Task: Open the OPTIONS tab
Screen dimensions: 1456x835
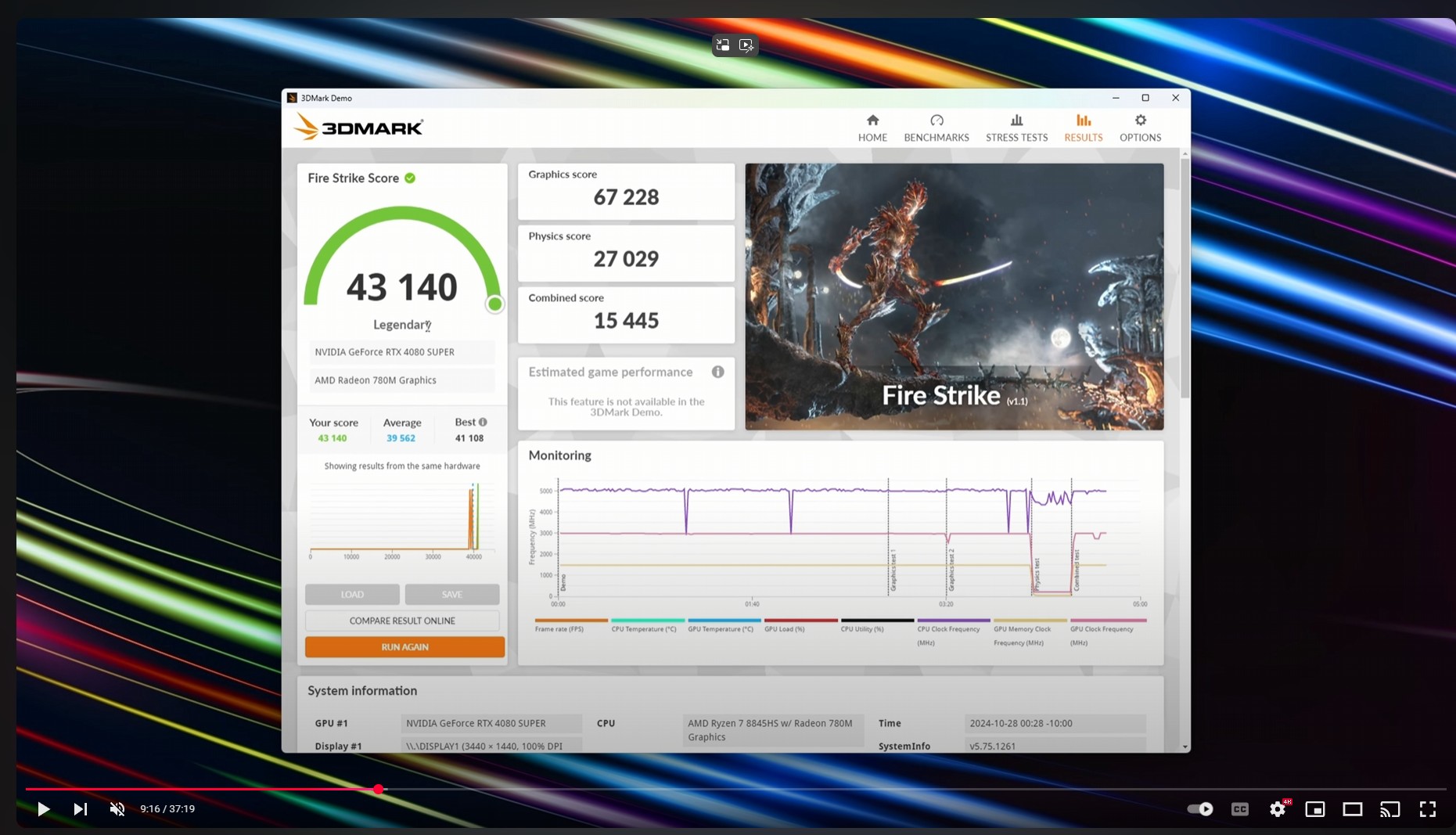Action: (x=1140, y=128)
